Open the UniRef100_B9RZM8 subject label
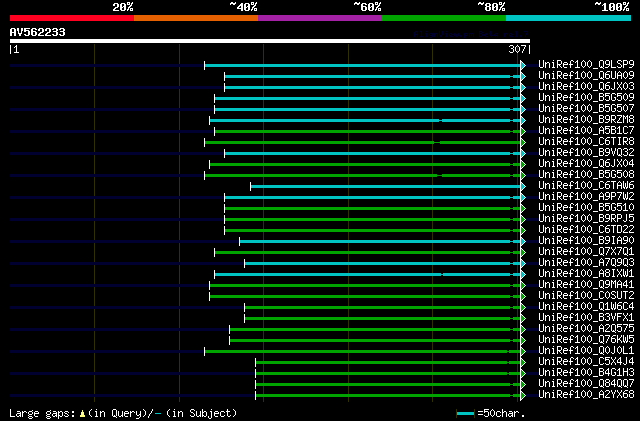Image resolution: width=640 pixels, height=421 pixels. tap(586, 120)
